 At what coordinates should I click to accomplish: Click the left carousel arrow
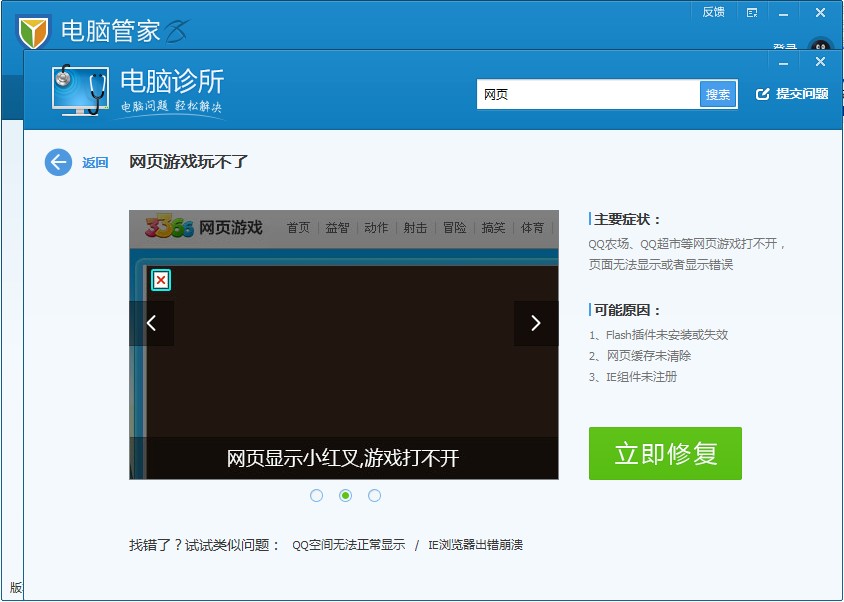click(x=152, y=323)
